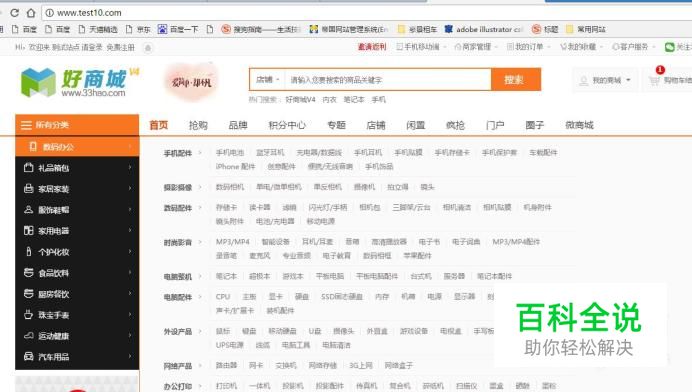The height and width of the screenshot is (392, 692).
Task: Go to the browser home page icon
Action: pyautogui.click(x=30, y=13)
